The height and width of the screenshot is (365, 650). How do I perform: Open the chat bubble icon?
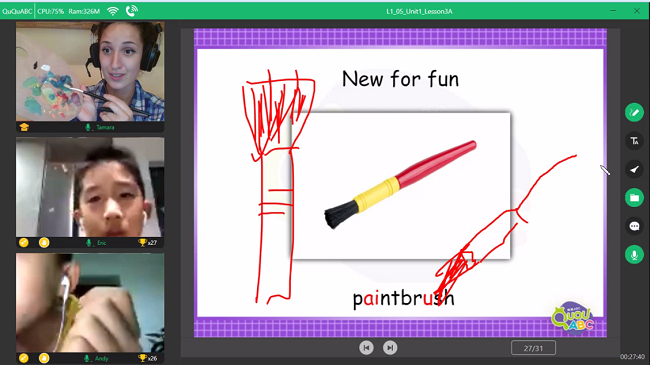point(634,226)
